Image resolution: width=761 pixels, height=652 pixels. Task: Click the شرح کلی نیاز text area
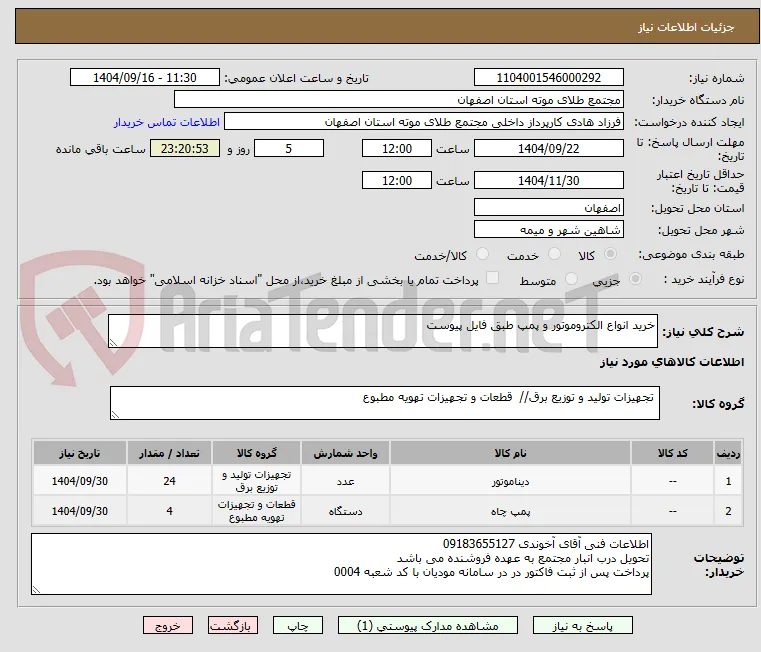[383, 331]
